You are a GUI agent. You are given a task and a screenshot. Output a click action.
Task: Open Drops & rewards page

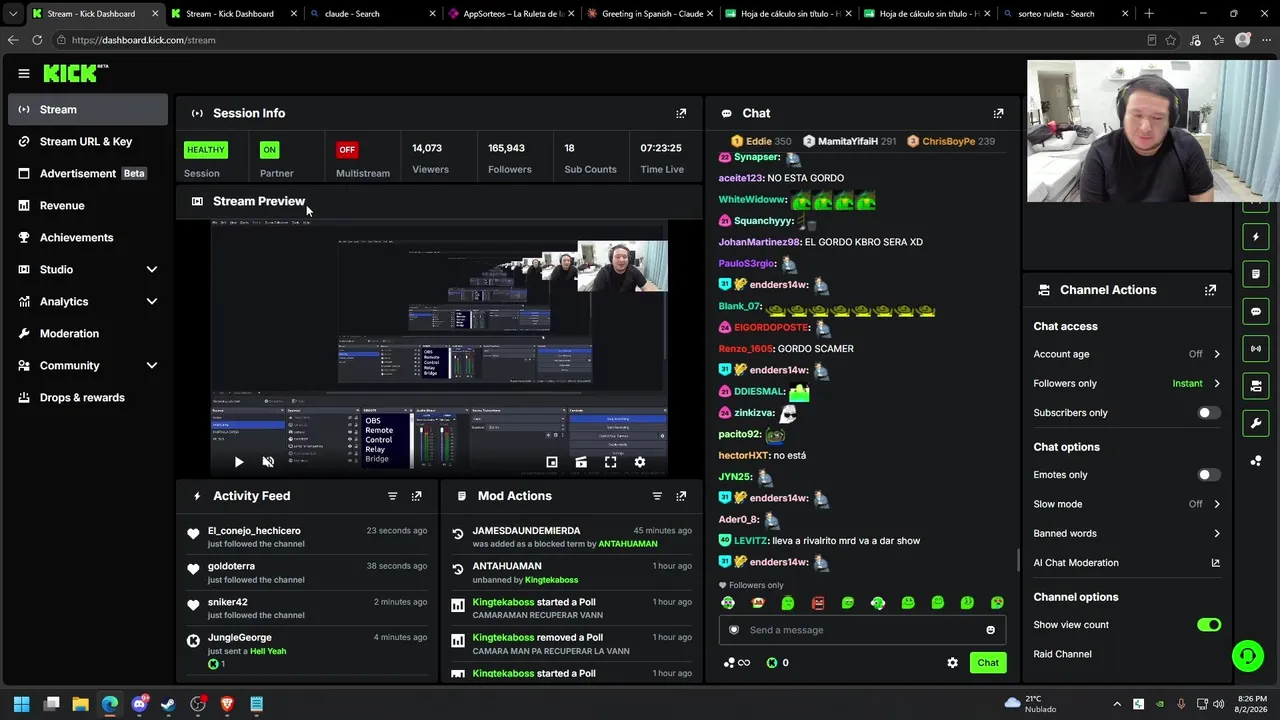click(x=88, y=397)
